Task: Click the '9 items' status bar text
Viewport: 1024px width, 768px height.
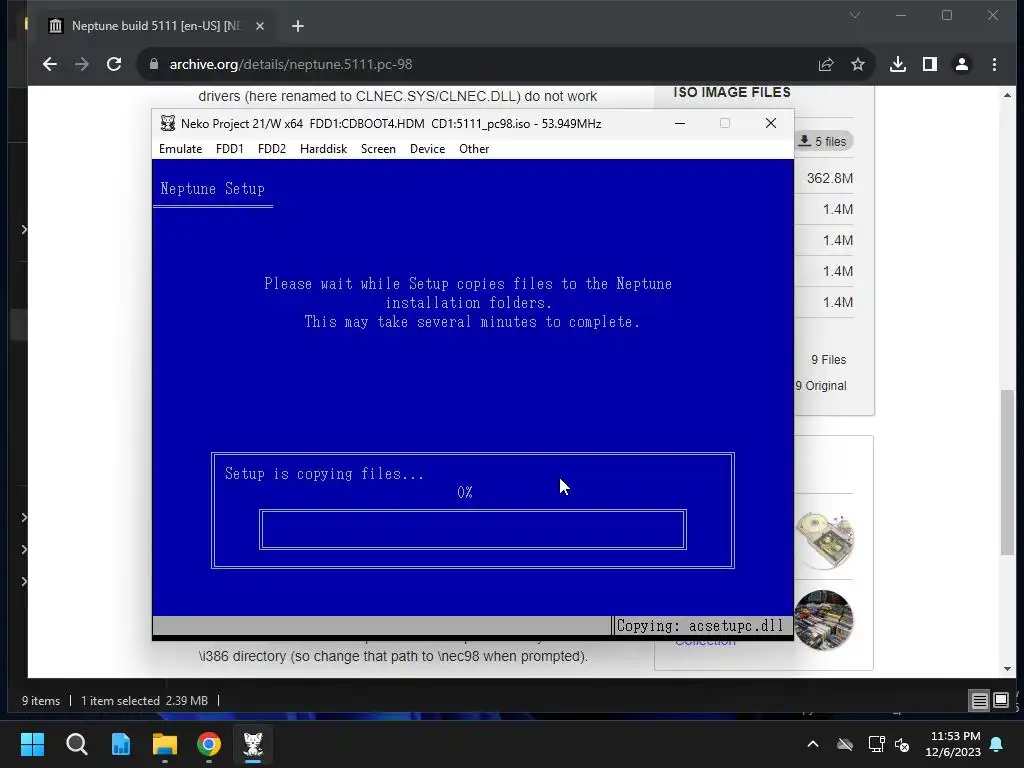Action: point(40,701)
